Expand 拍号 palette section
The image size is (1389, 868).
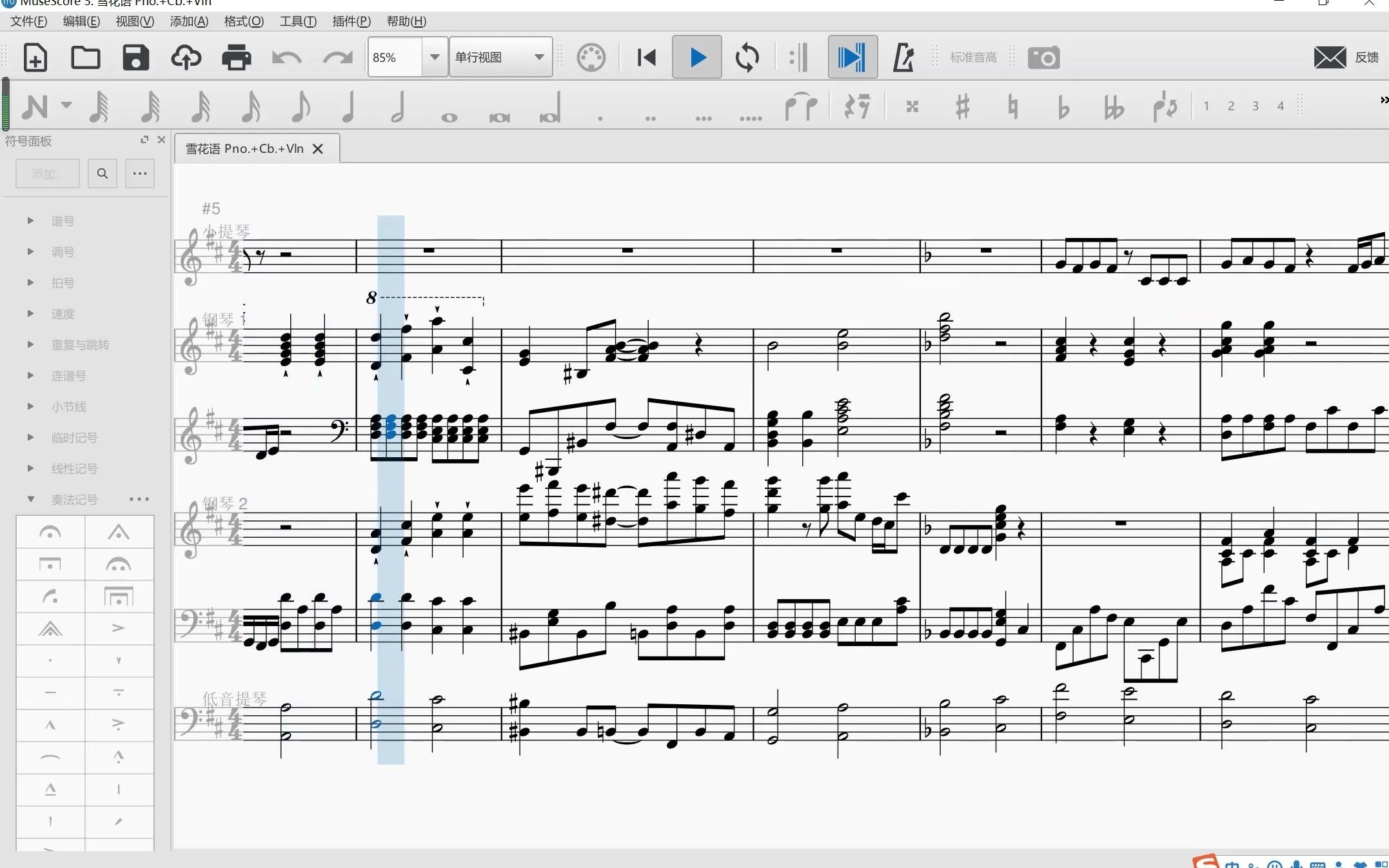(30, 282)
